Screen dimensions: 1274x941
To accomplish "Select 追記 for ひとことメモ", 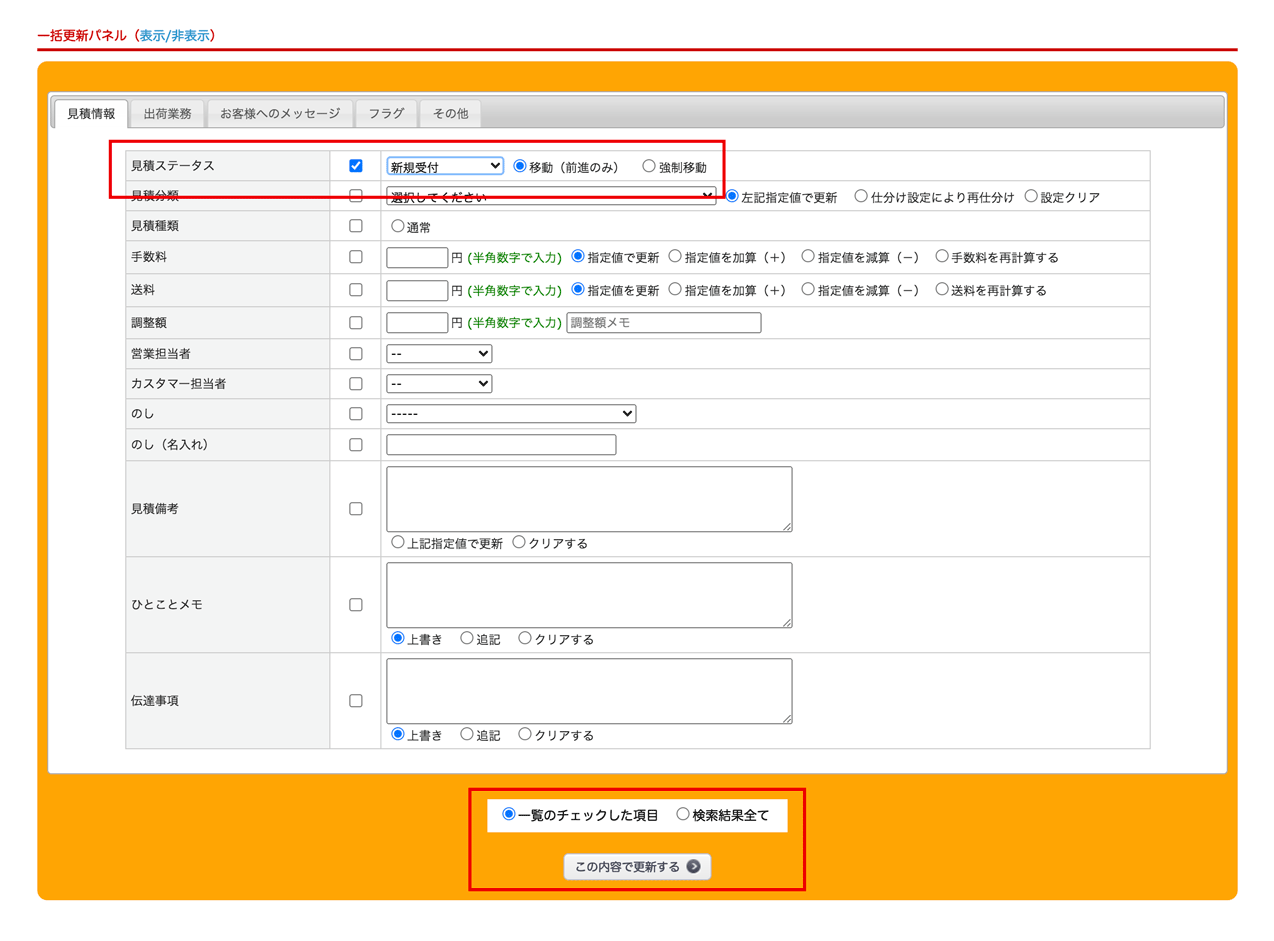I will (467, 639).
